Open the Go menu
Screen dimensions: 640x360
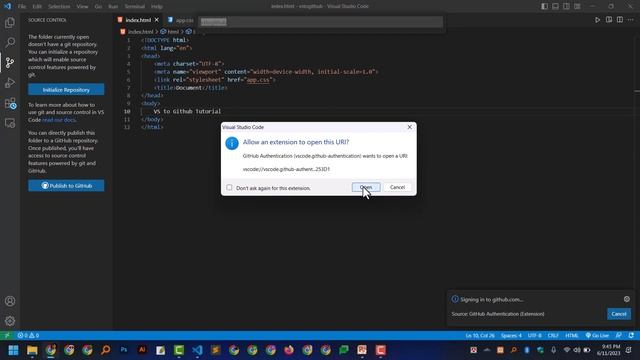[98, 7]
